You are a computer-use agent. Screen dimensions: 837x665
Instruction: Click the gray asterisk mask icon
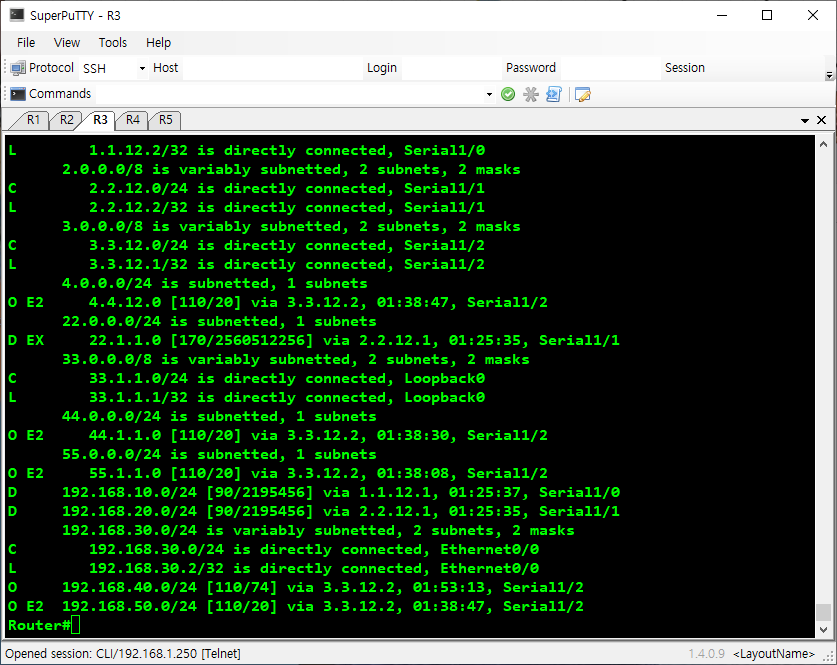[x=531, y=94]
